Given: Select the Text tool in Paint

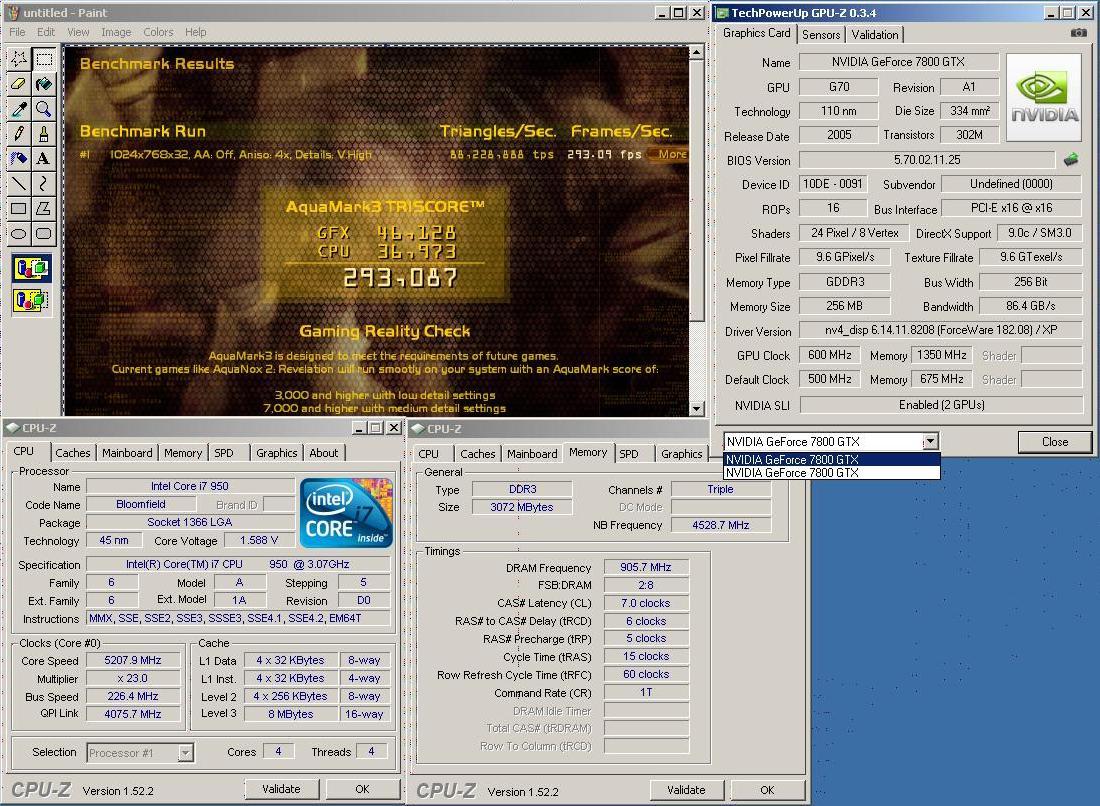Looking at the screenshot, I should (43, 159).
